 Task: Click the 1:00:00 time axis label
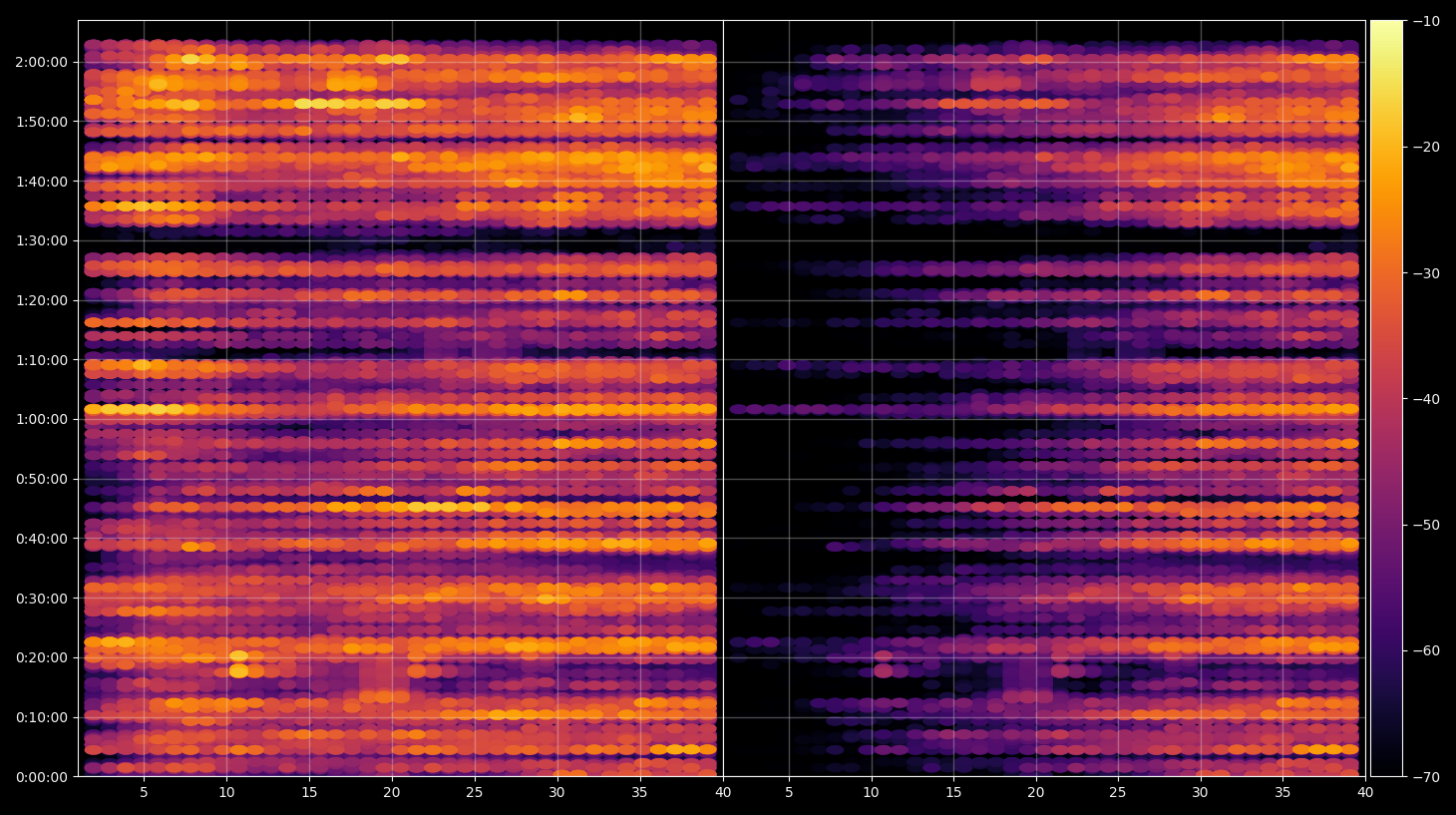click(42, 419)
